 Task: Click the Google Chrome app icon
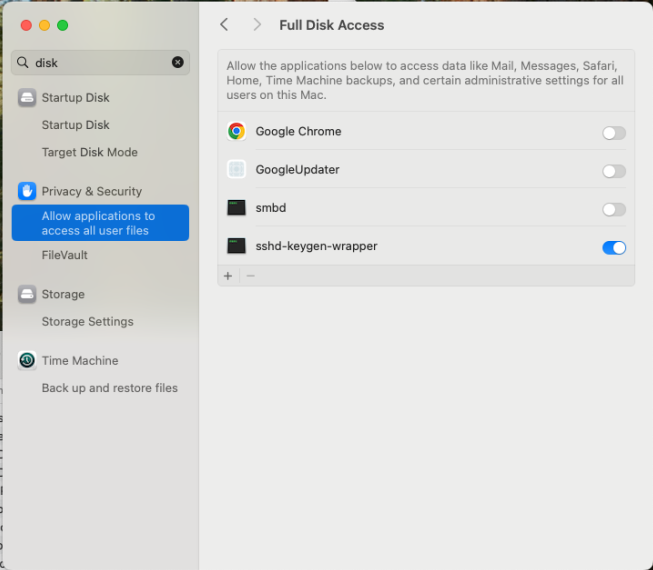(x=236, y=131)
